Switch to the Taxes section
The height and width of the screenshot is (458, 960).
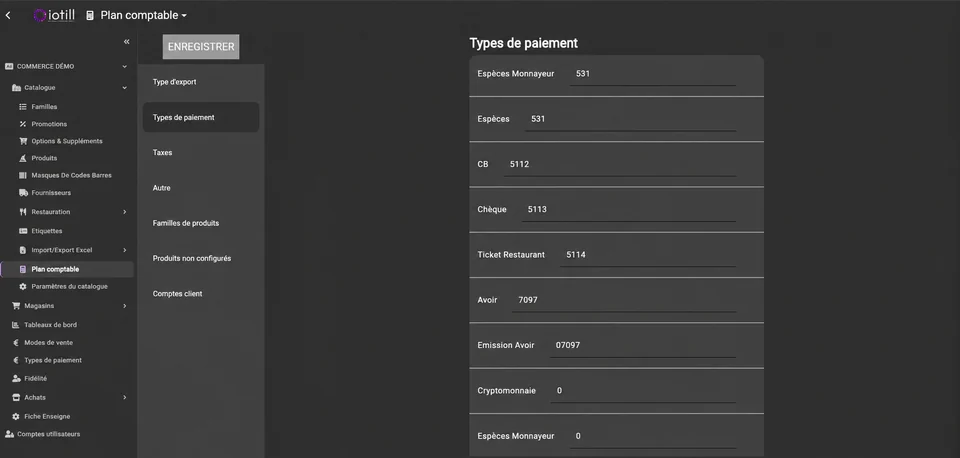pyautogui.click(x=201, y=152)
